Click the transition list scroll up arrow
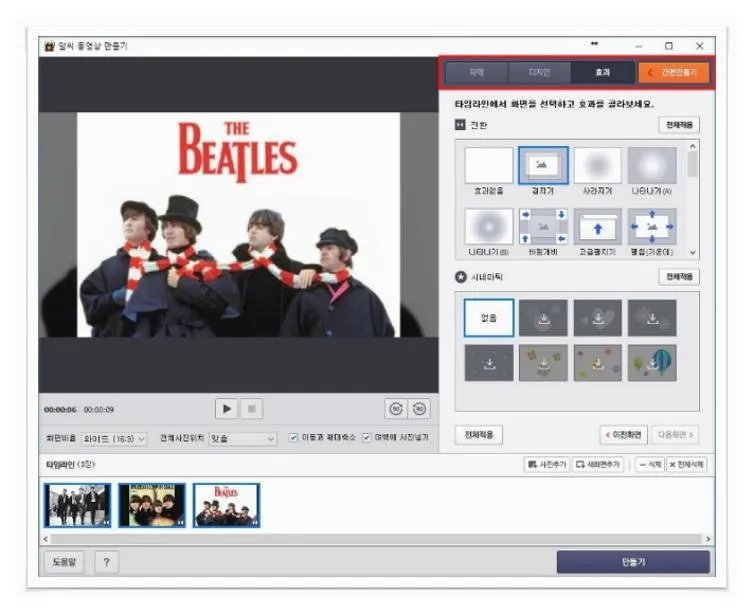This screenshot has height=614, width=754. (x=692, y=146)
